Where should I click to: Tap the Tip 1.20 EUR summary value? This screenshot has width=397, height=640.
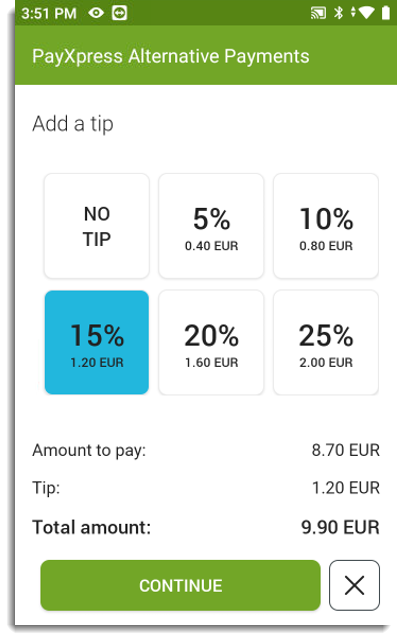(346, 488)
